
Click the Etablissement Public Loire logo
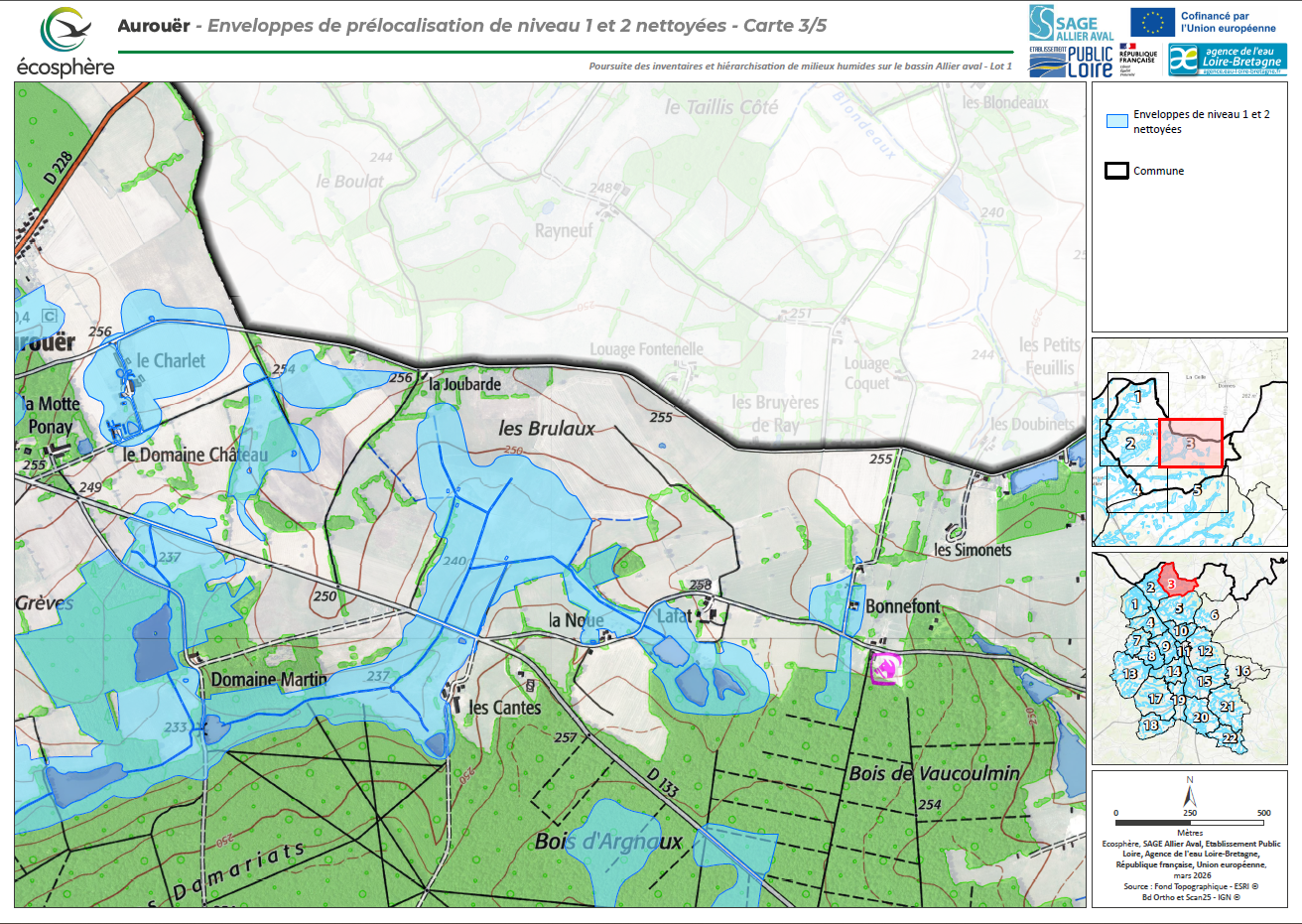[x=1071, y=62]
